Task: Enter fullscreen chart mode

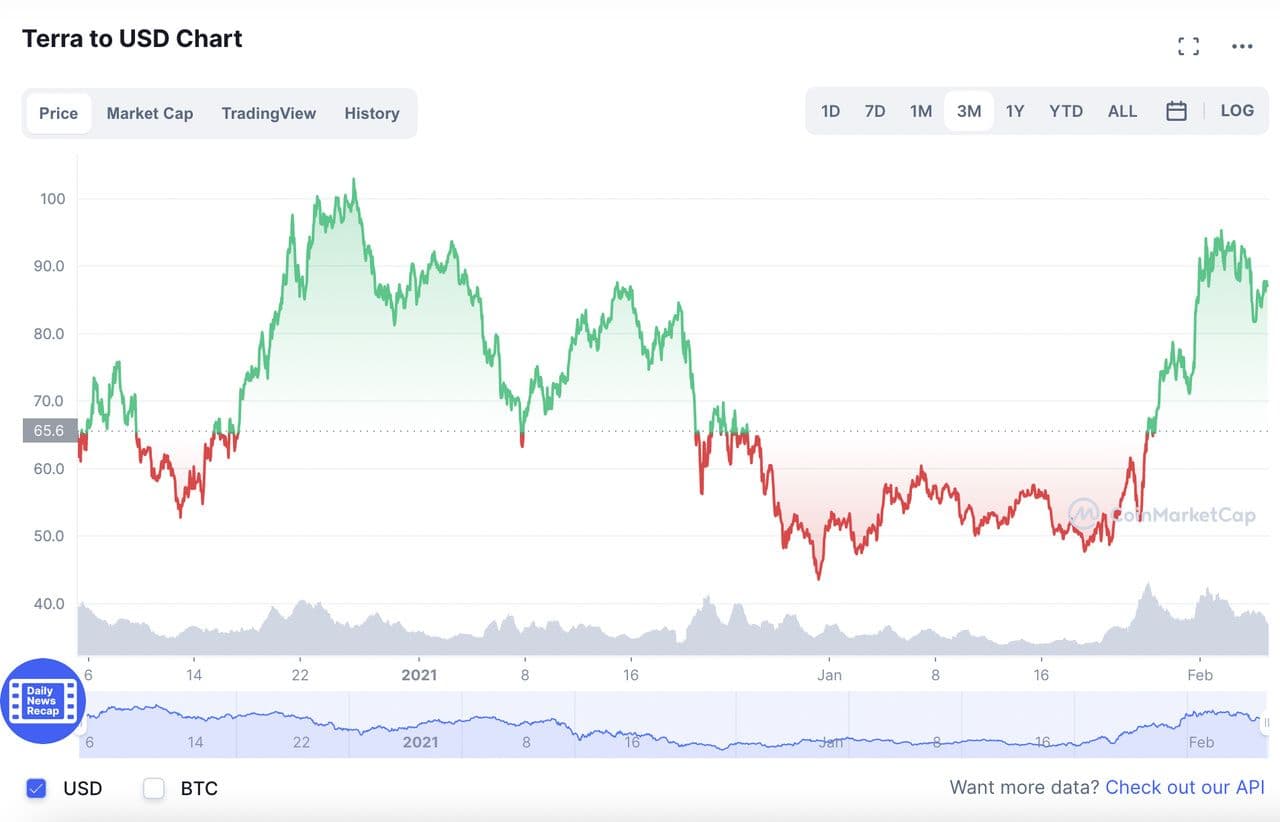Action: click(x=1188, y=46)
